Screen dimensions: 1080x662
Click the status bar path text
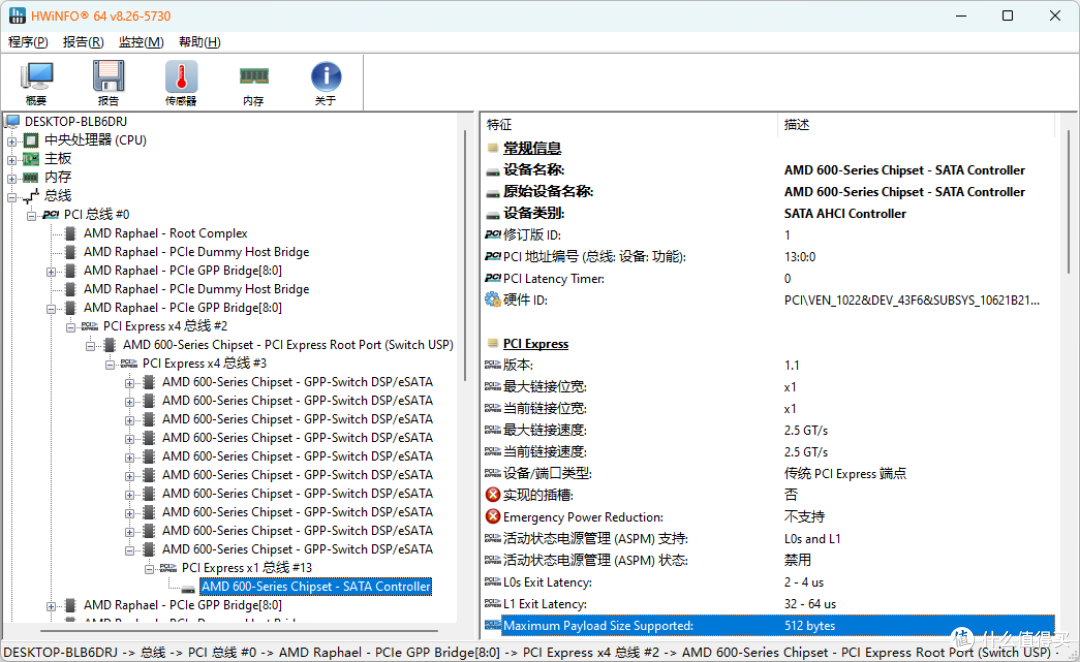click(530, 652)
